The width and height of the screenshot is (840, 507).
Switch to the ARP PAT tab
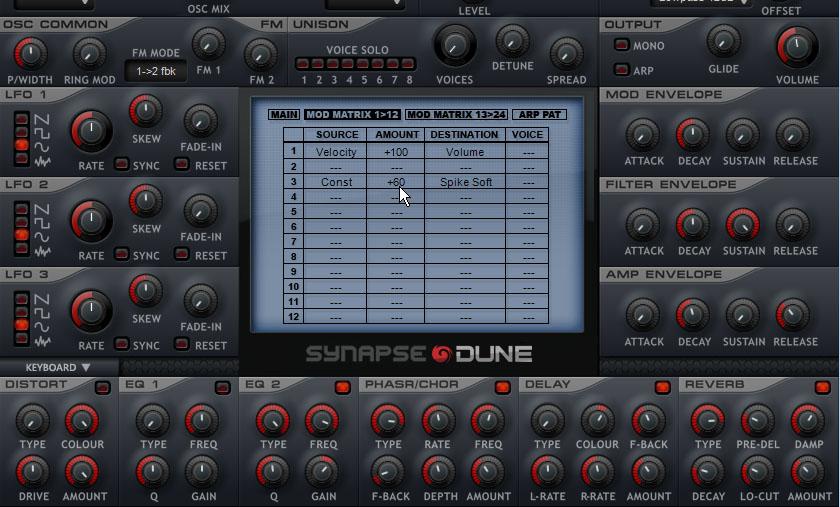tap(539, 115)
